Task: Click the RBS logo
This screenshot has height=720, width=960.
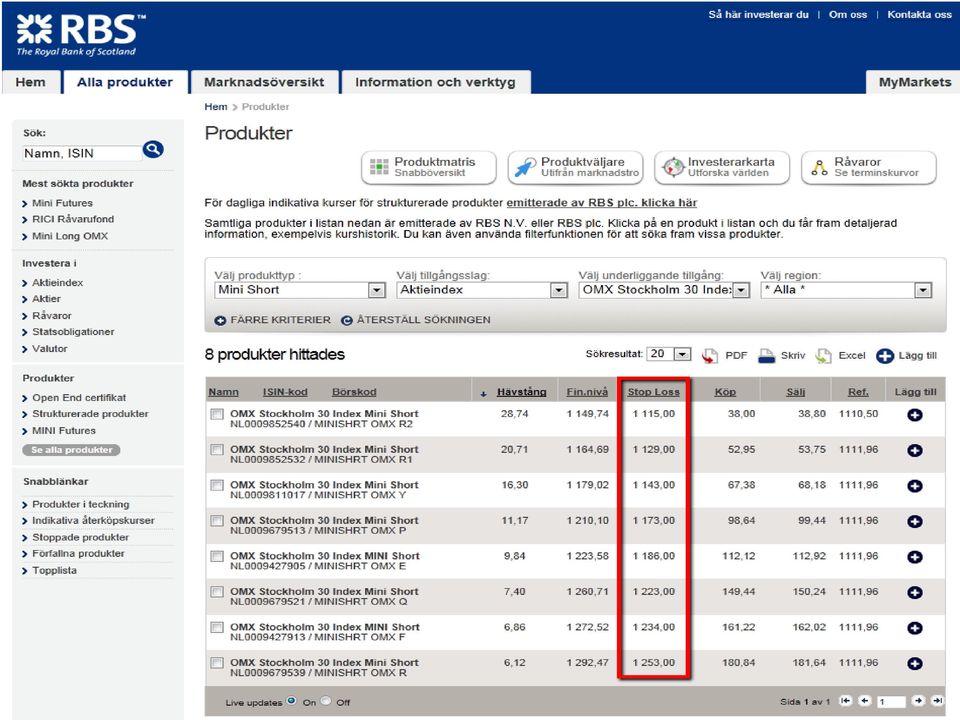Action: (81, 35)
